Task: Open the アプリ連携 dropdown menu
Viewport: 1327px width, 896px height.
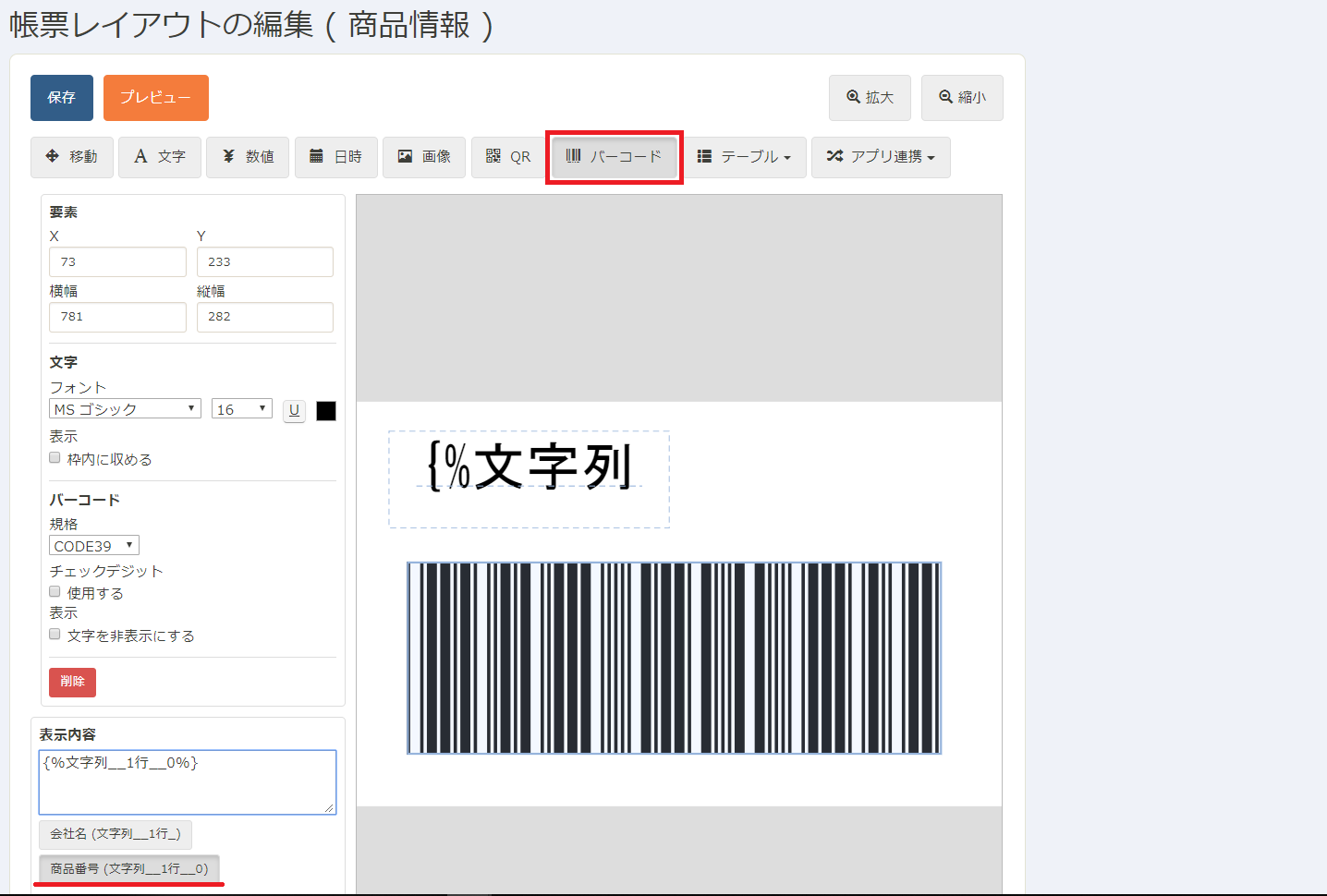Action: tap(881, 157)
